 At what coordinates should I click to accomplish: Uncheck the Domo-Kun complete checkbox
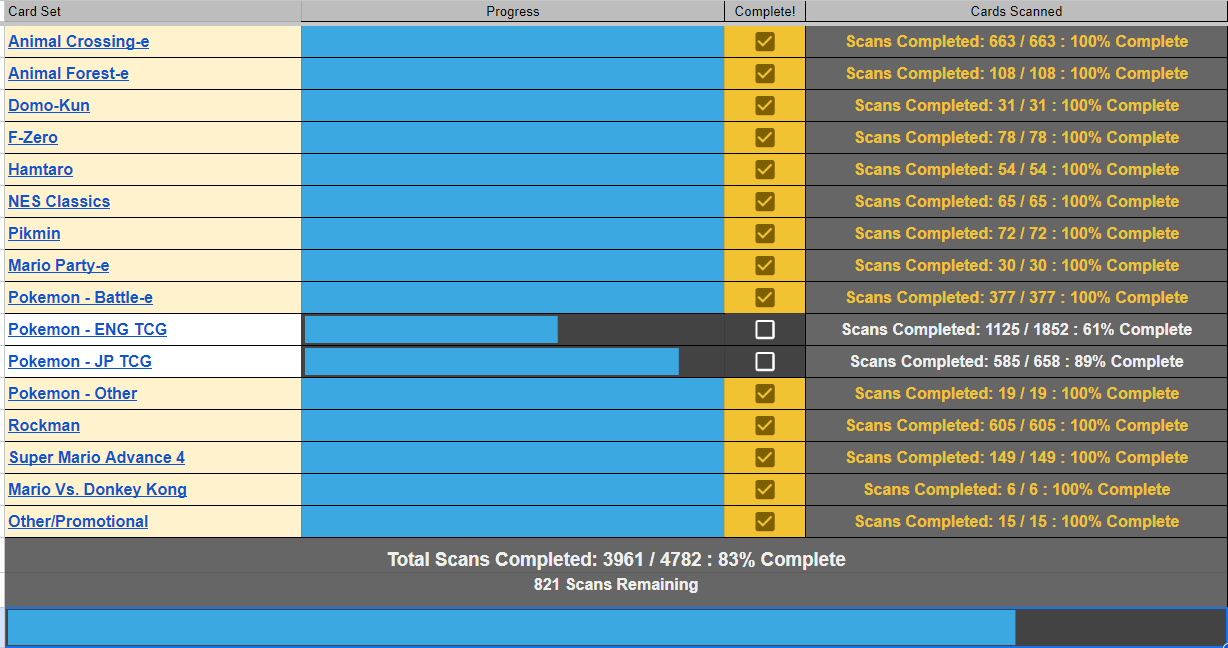[x=765, y=105]
